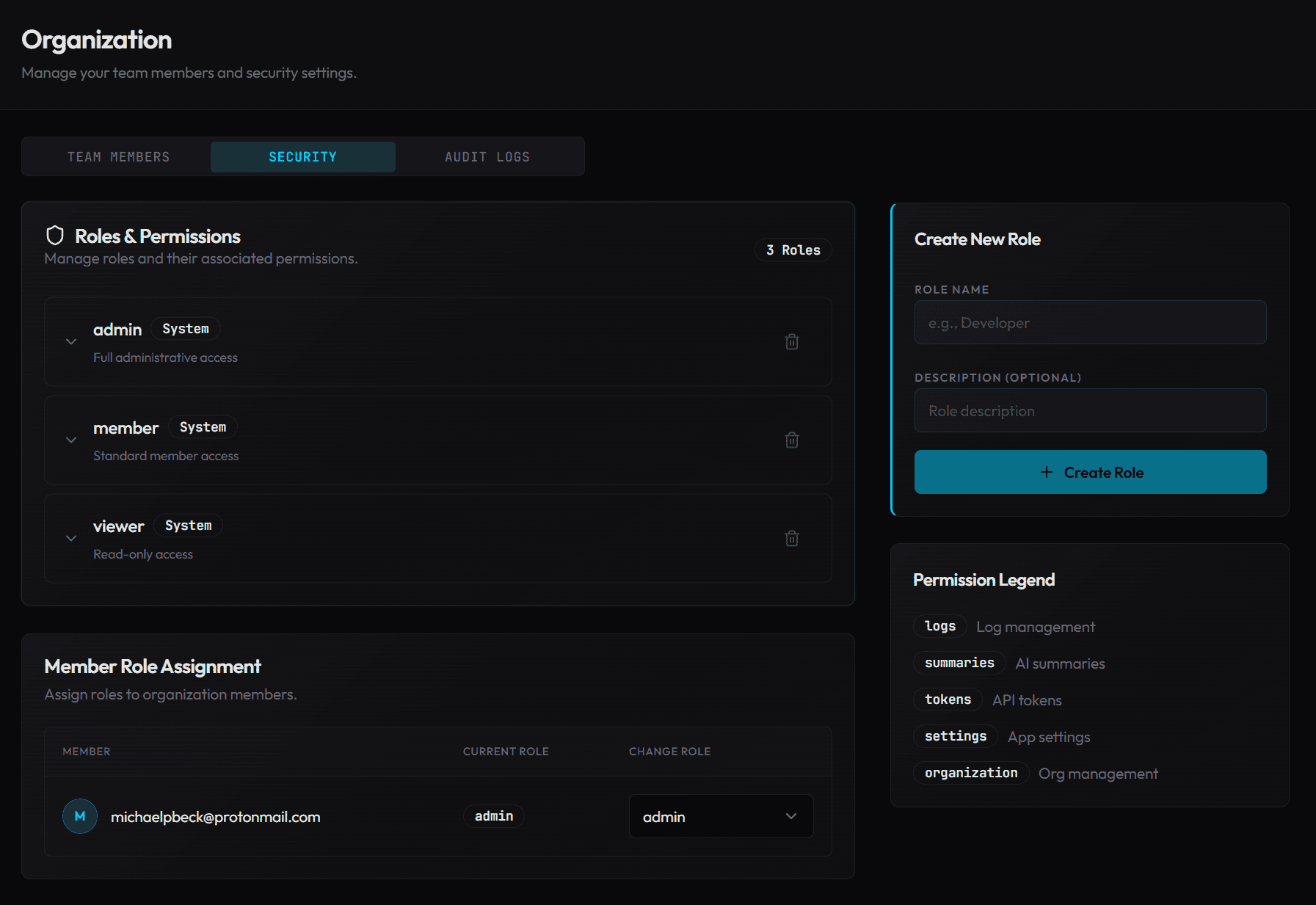This screenshot has width=1316, height=905.
Task: Click the Create Role button
Action: click(1090, 472)
